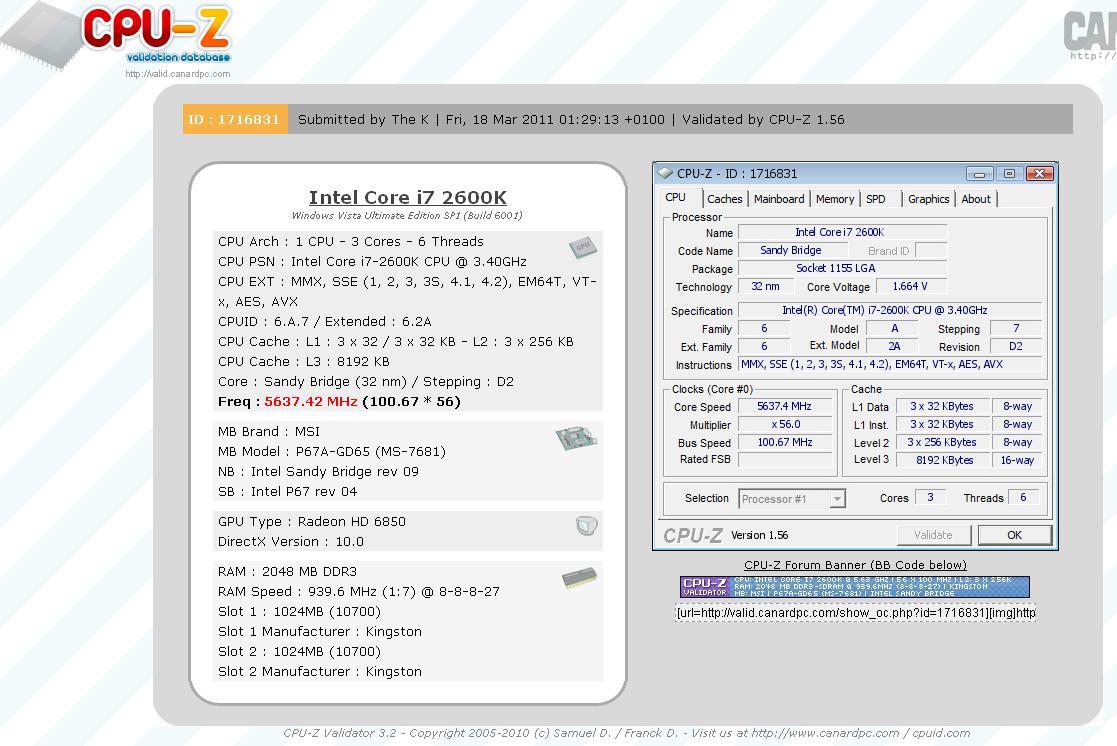Image resolution: width=1117 pixels, height=746 pixels.
Task: Click the Revision D2 value
Action: 1016,346
